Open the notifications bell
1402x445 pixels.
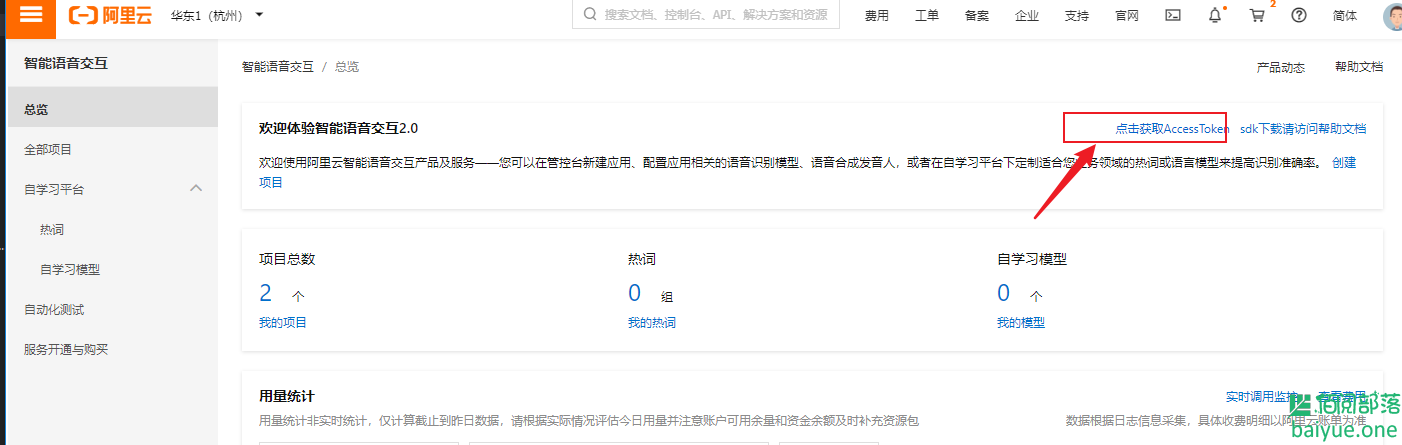(x=1215, y=15)
